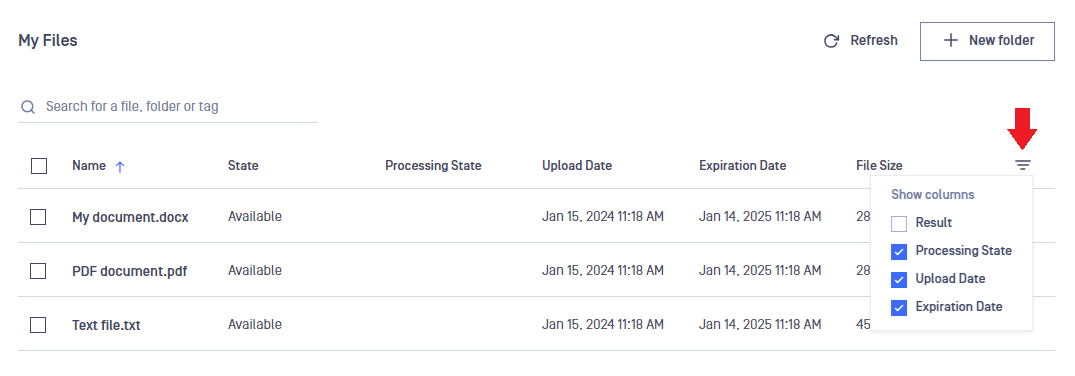This screenshot has width=1075, height=376.
Task: Click the Refresh circular arrow icon
Action: coord(831,41)
